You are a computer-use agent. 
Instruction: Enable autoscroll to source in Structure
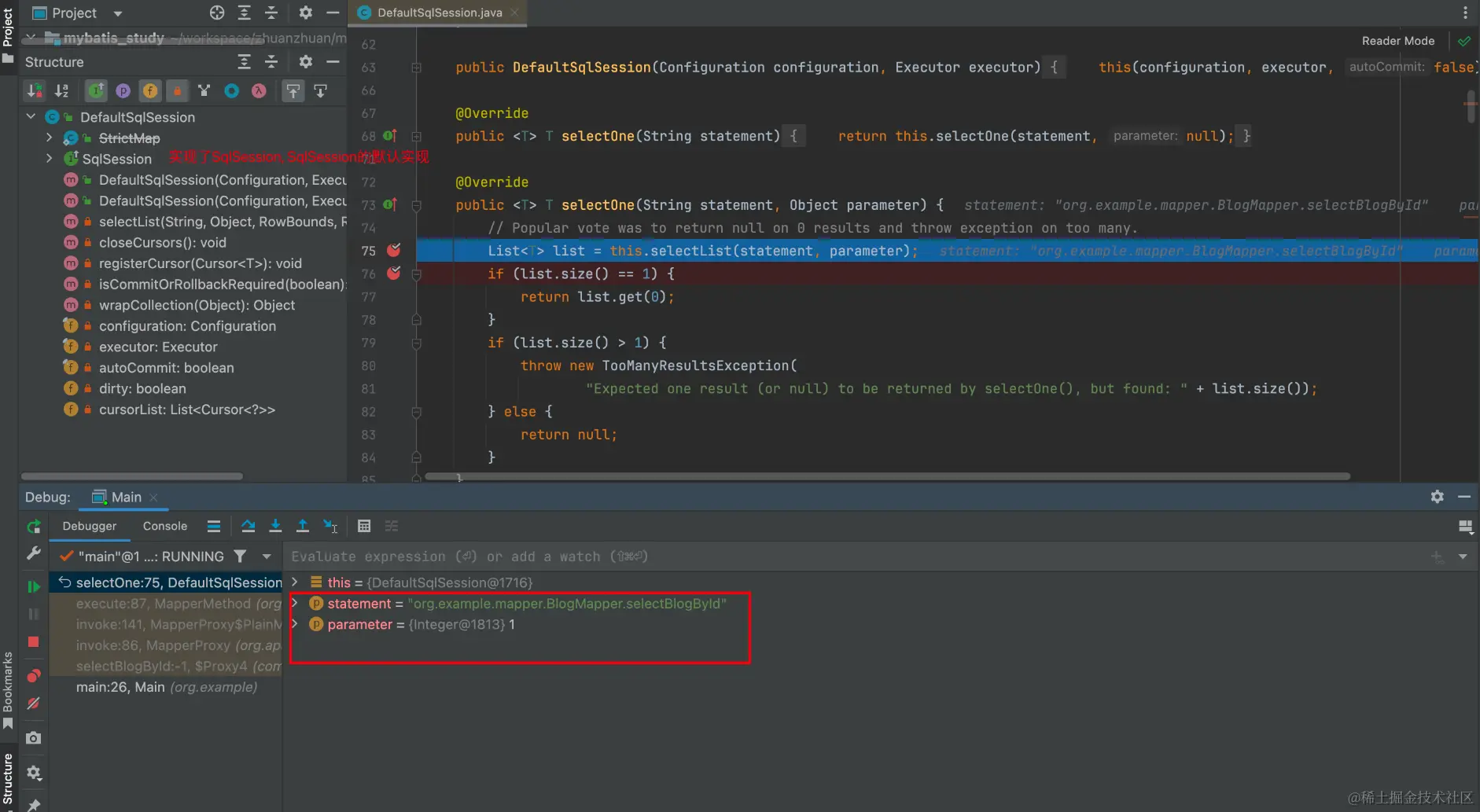(x=293, y=91)
